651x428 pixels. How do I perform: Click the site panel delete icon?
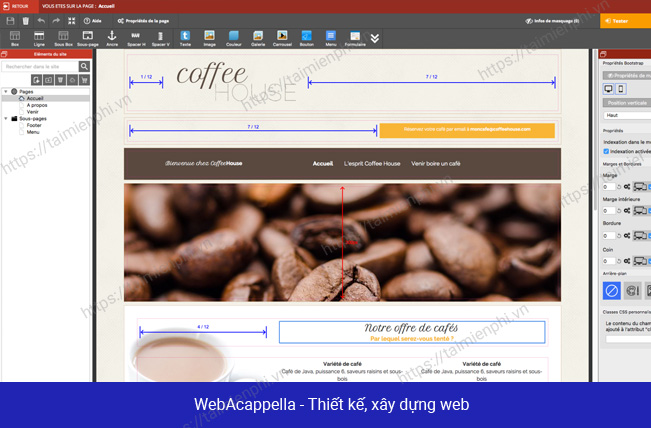(60, 80)
